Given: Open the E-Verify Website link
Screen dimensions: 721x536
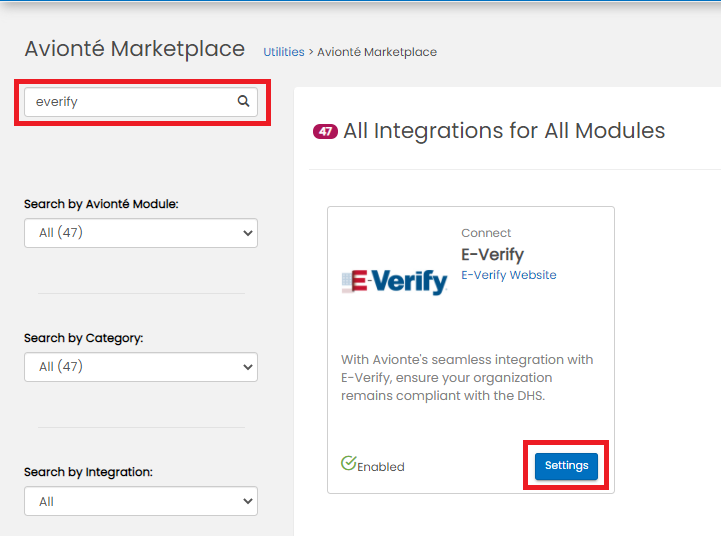Looking at the screenshot, I should coord(509,275).
